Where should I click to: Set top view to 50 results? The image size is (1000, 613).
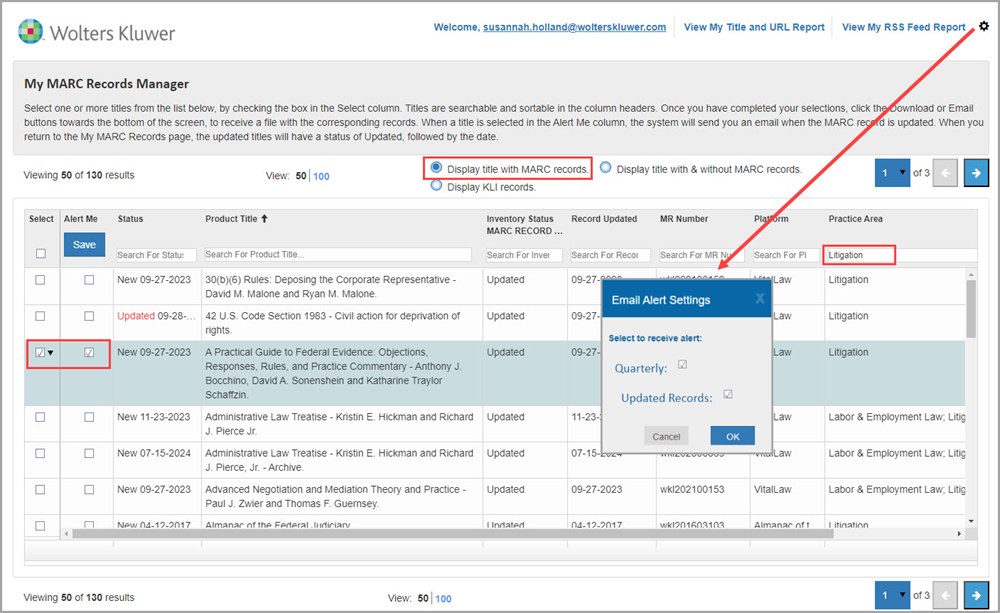pos(301,175)
